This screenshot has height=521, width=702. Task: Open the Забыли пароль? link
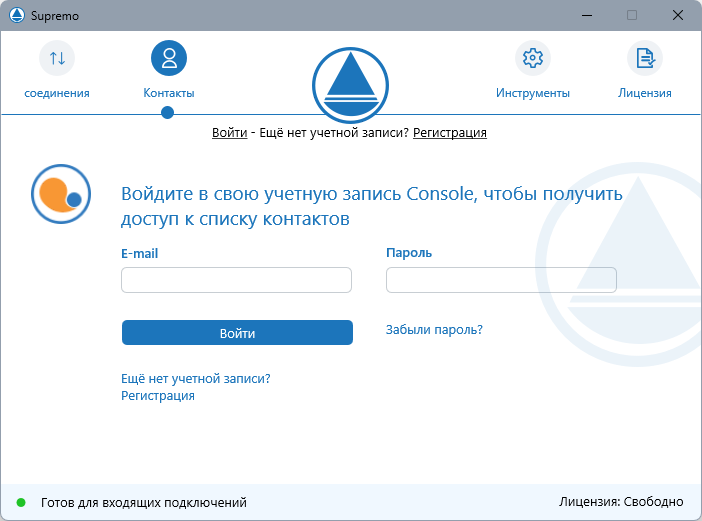point(434,330)
